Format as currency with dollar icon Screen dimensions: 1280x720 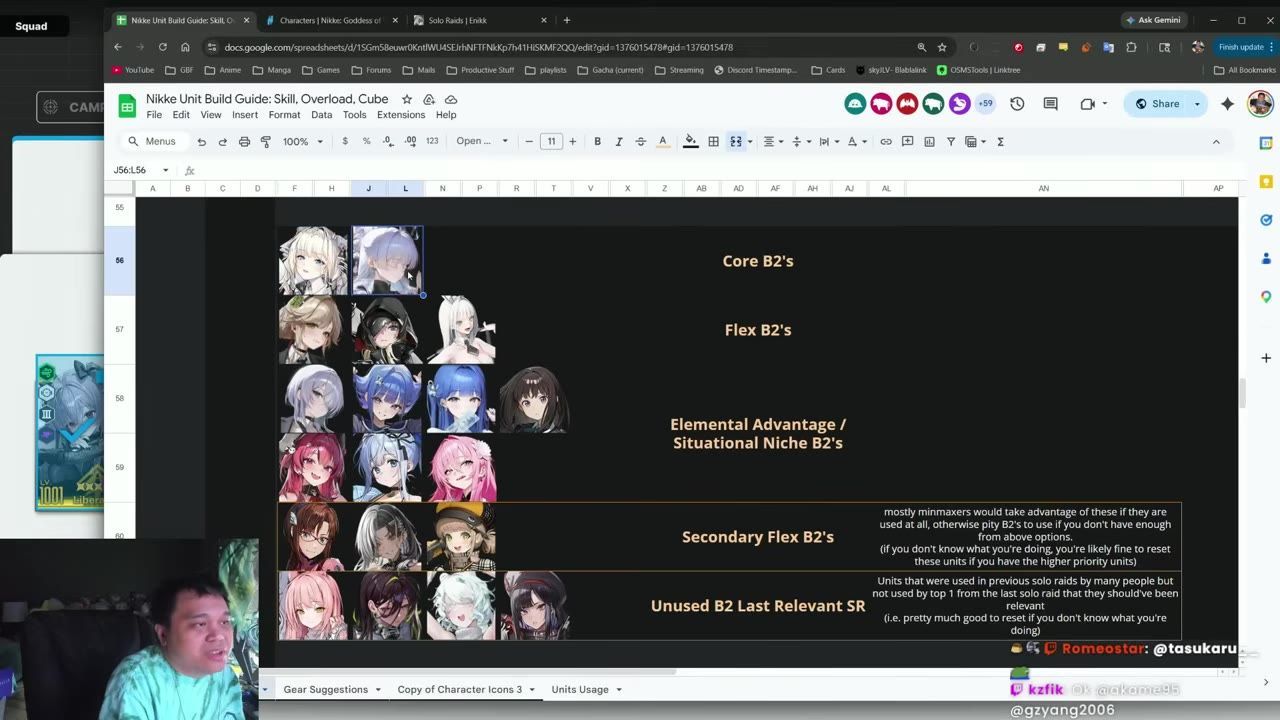pyautogui.click(x=345, y=142)
